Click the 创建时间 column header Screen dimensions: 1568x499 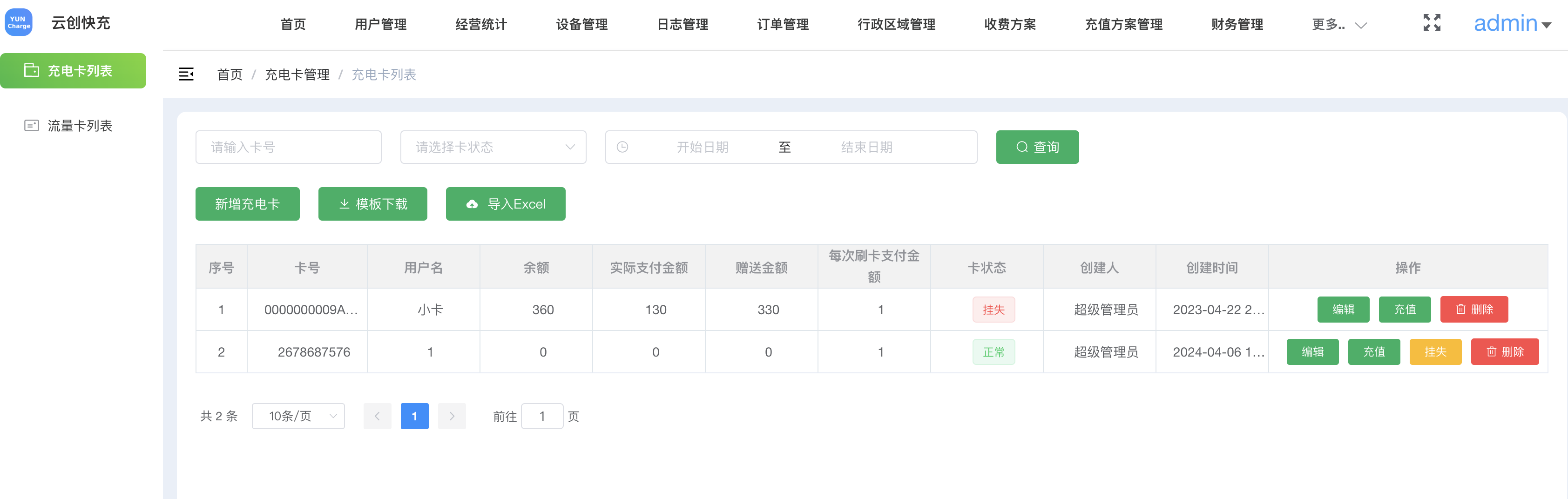[1212, 267]
